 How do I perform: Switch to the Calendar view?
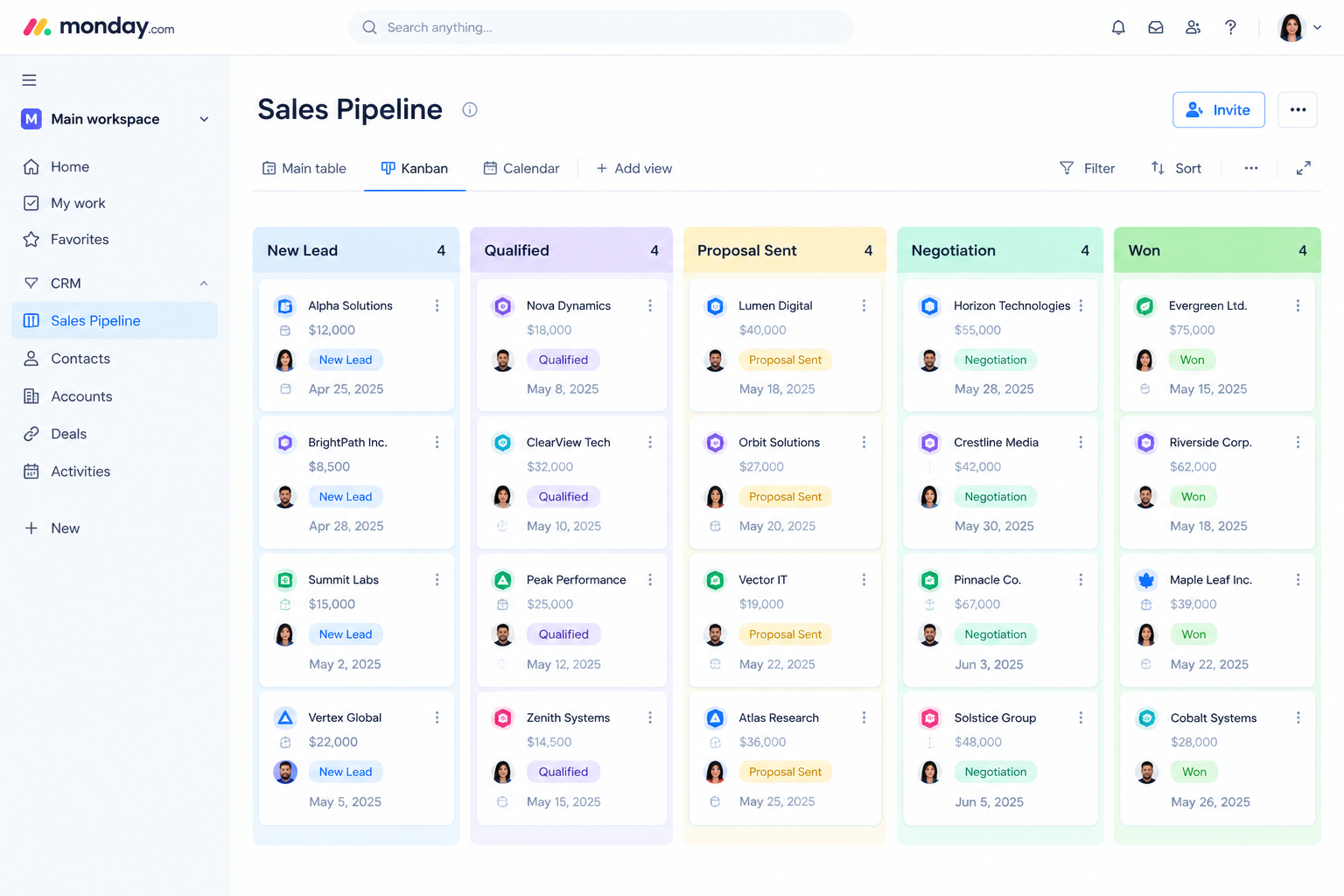tap(521, 168)
